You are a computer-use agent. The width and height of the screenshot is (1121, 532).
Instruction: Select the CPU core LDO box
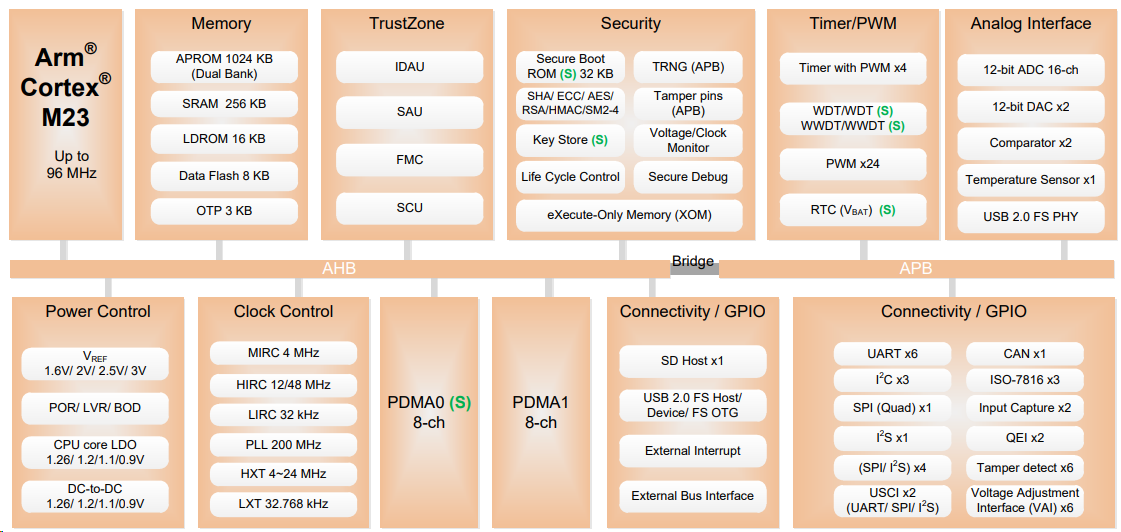(95, 453)
